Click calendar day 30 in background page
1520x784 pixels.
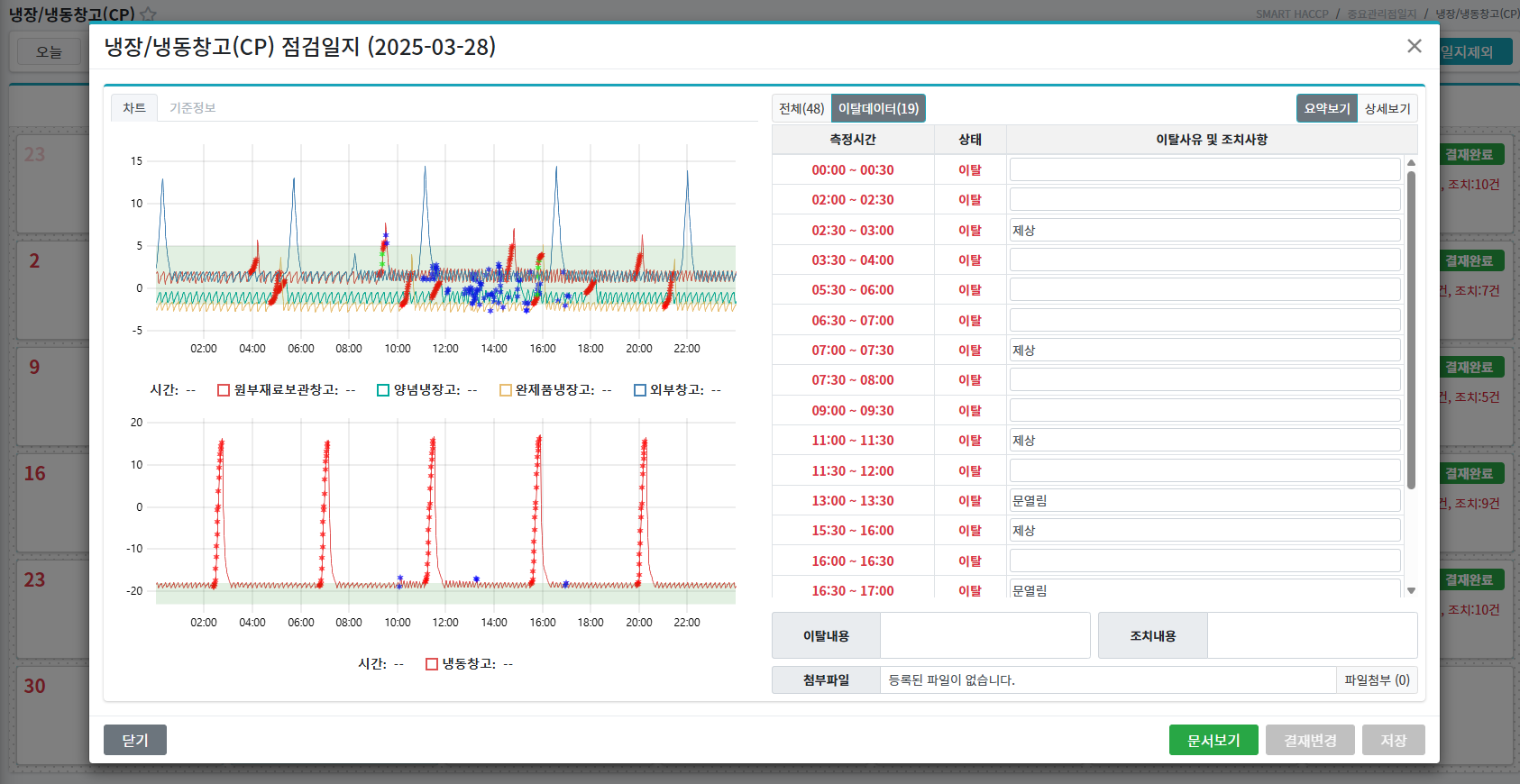tap(34, 687)
